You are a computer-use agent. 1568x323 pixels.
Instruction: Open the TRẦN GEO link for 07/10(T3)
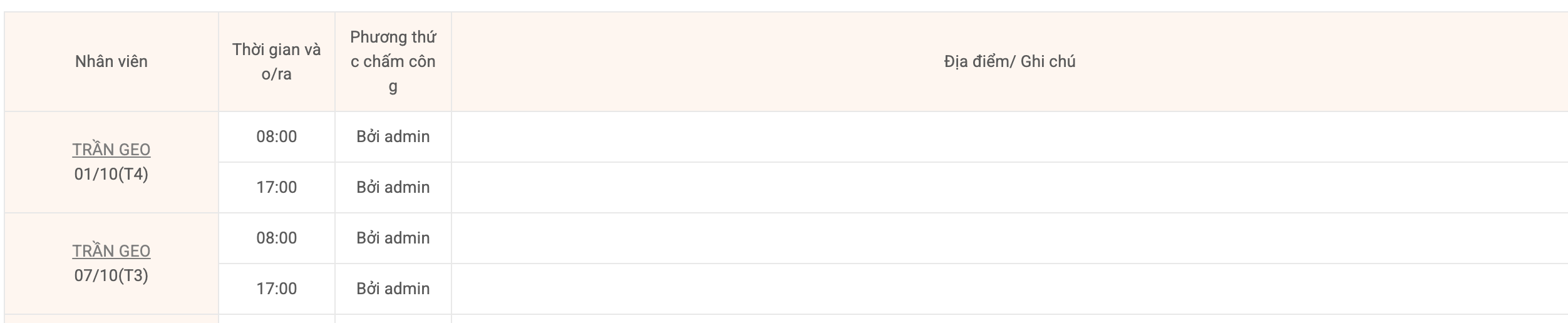[x=111, y=251]
